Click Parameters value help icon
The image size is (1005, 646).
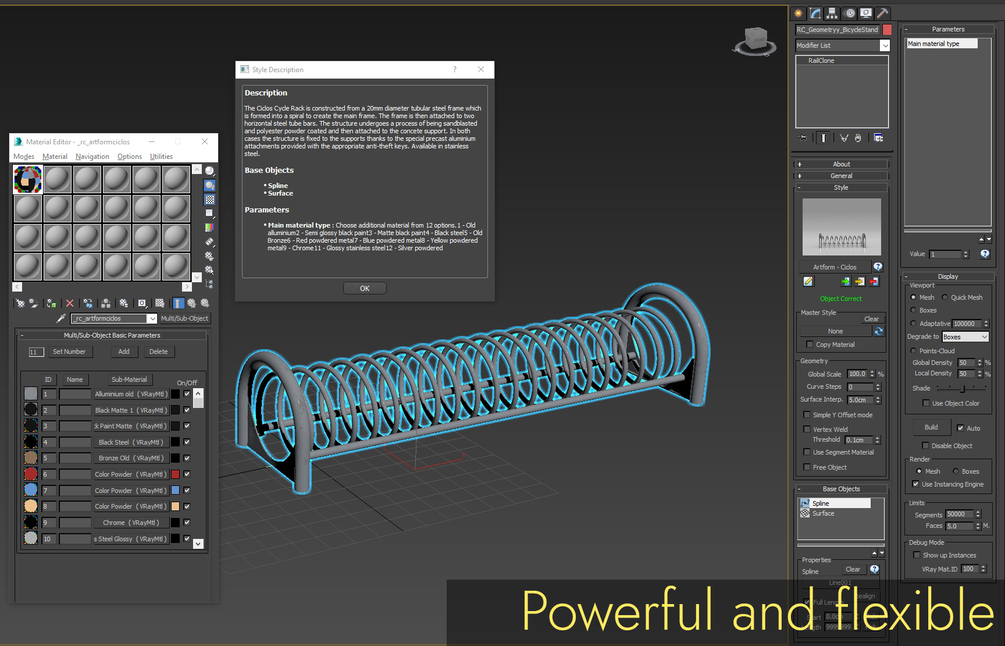pos(985,254)
